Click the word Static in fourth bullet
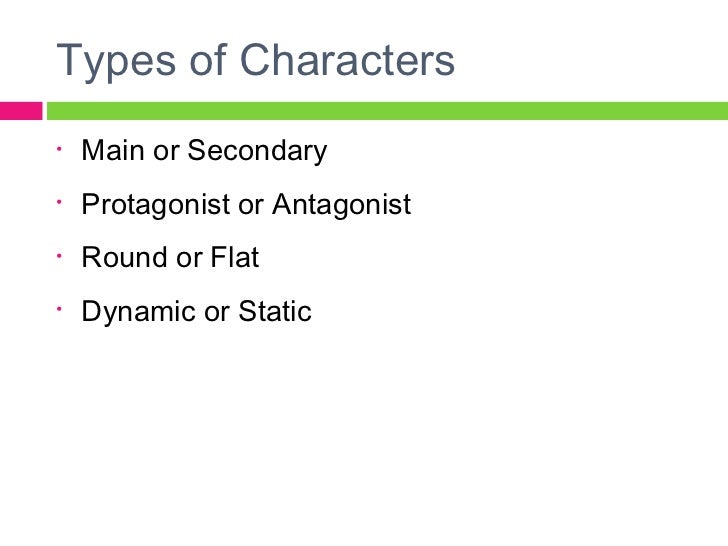The width and height of the screenshot is (728, 546). click(275, 311)
